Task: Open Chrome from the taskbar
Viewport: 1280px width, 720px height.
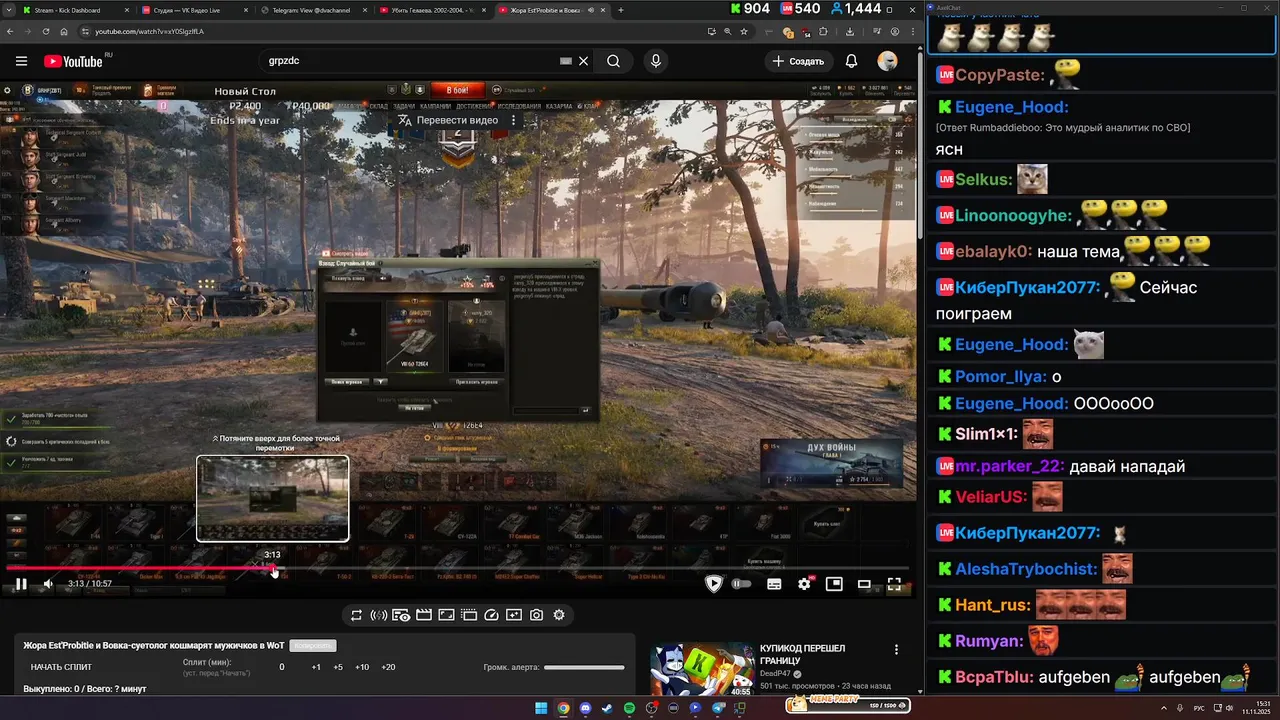Action: coord(563,708)
